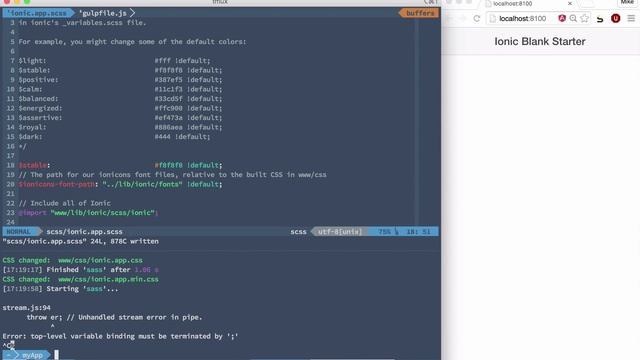Click #11c1f3 value on $calm line

pyautogui.click(x=169, y=89)
